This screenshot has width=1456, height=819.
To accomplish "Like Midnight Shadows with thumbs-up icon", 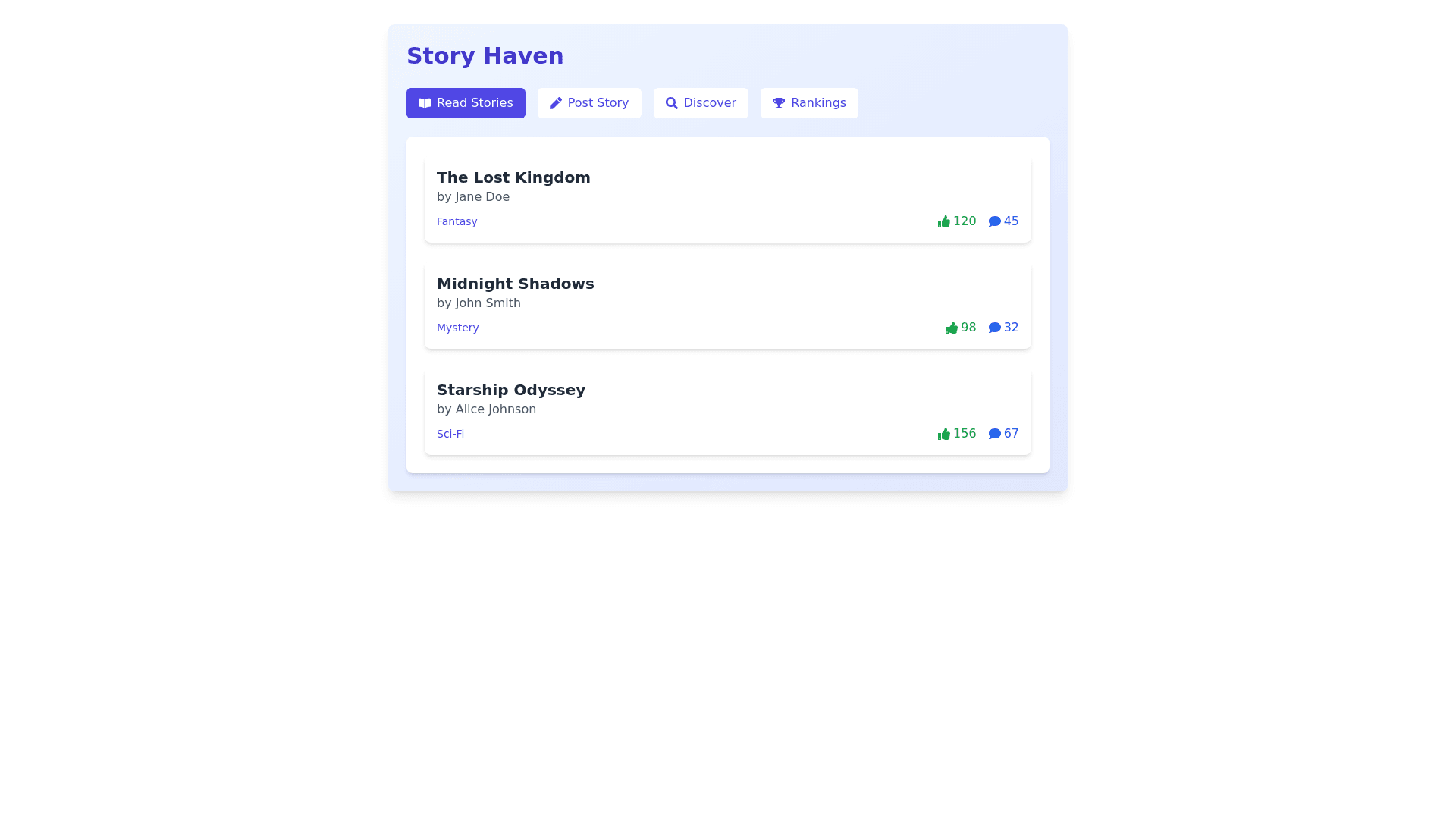I will click(x=952, y=328).
